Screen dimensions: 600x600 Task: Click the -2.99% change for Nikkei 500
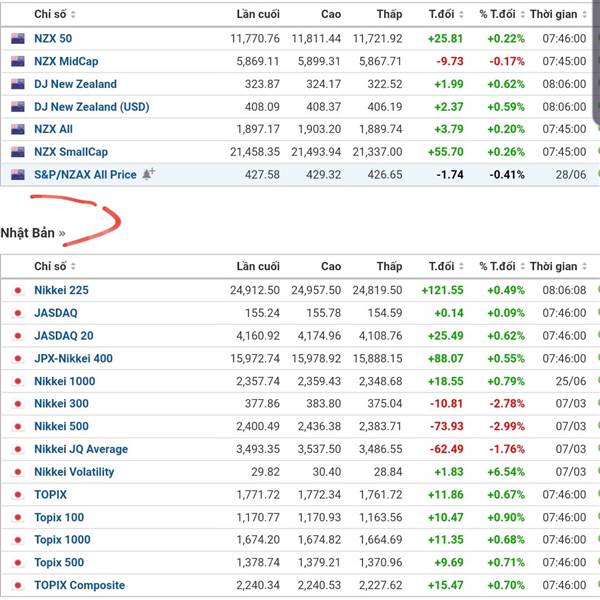[x=507, y=426]
